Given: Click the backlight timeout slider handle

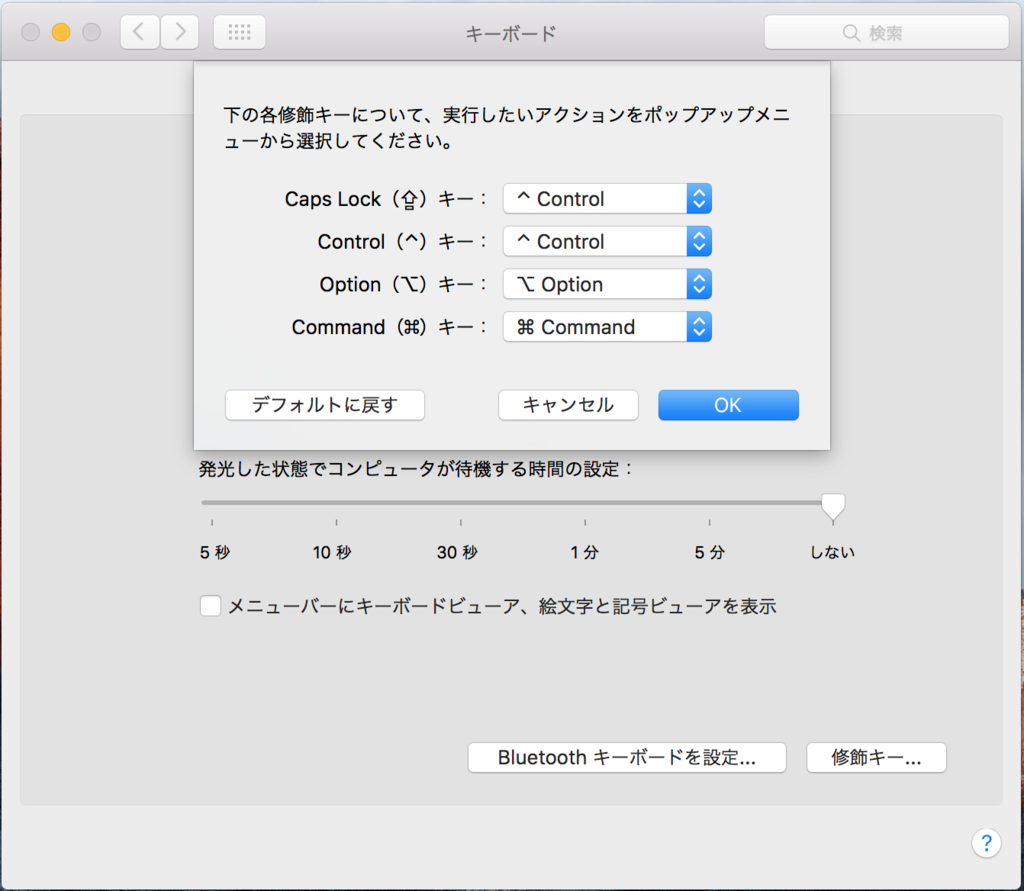Looking at the screenshot, I should pyautogui.click(x=833, y=505).
